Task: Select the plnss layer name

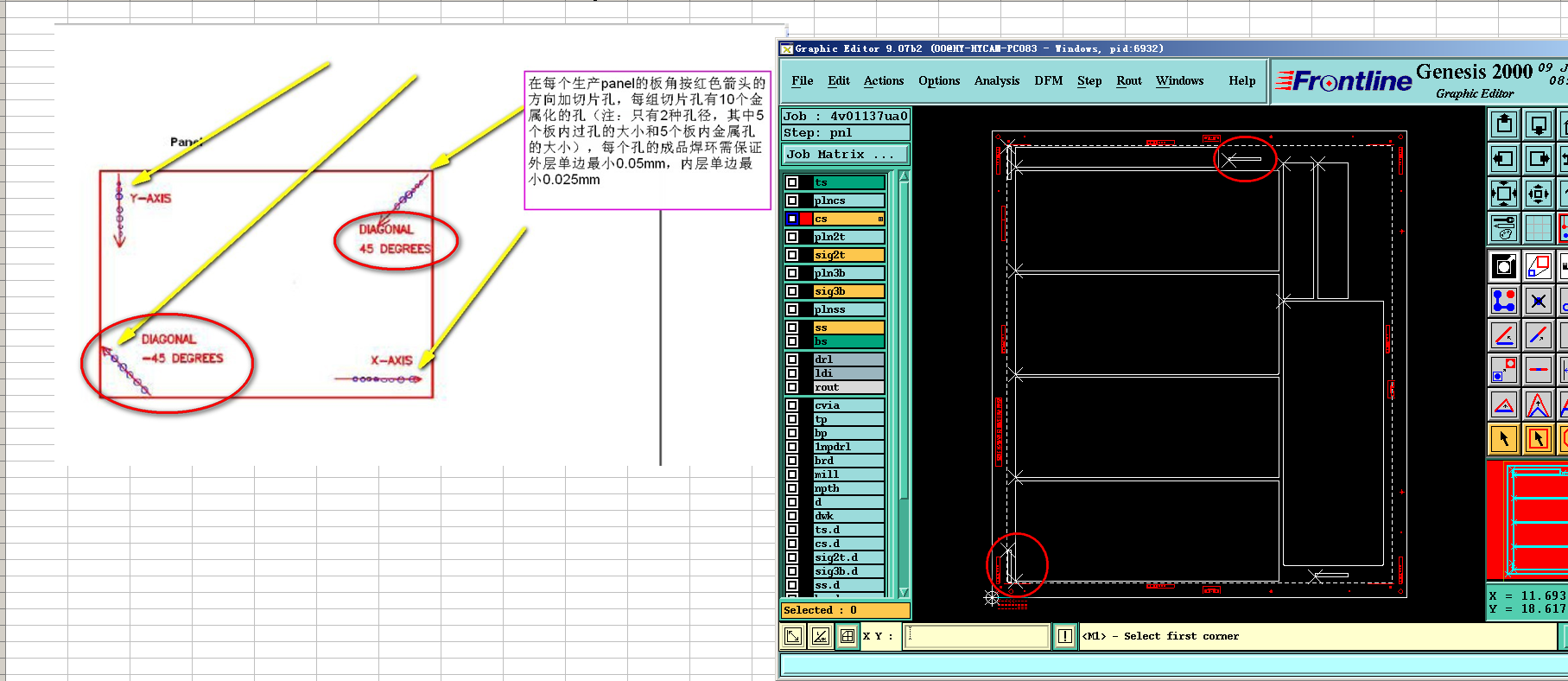Action: coord(848,309)
